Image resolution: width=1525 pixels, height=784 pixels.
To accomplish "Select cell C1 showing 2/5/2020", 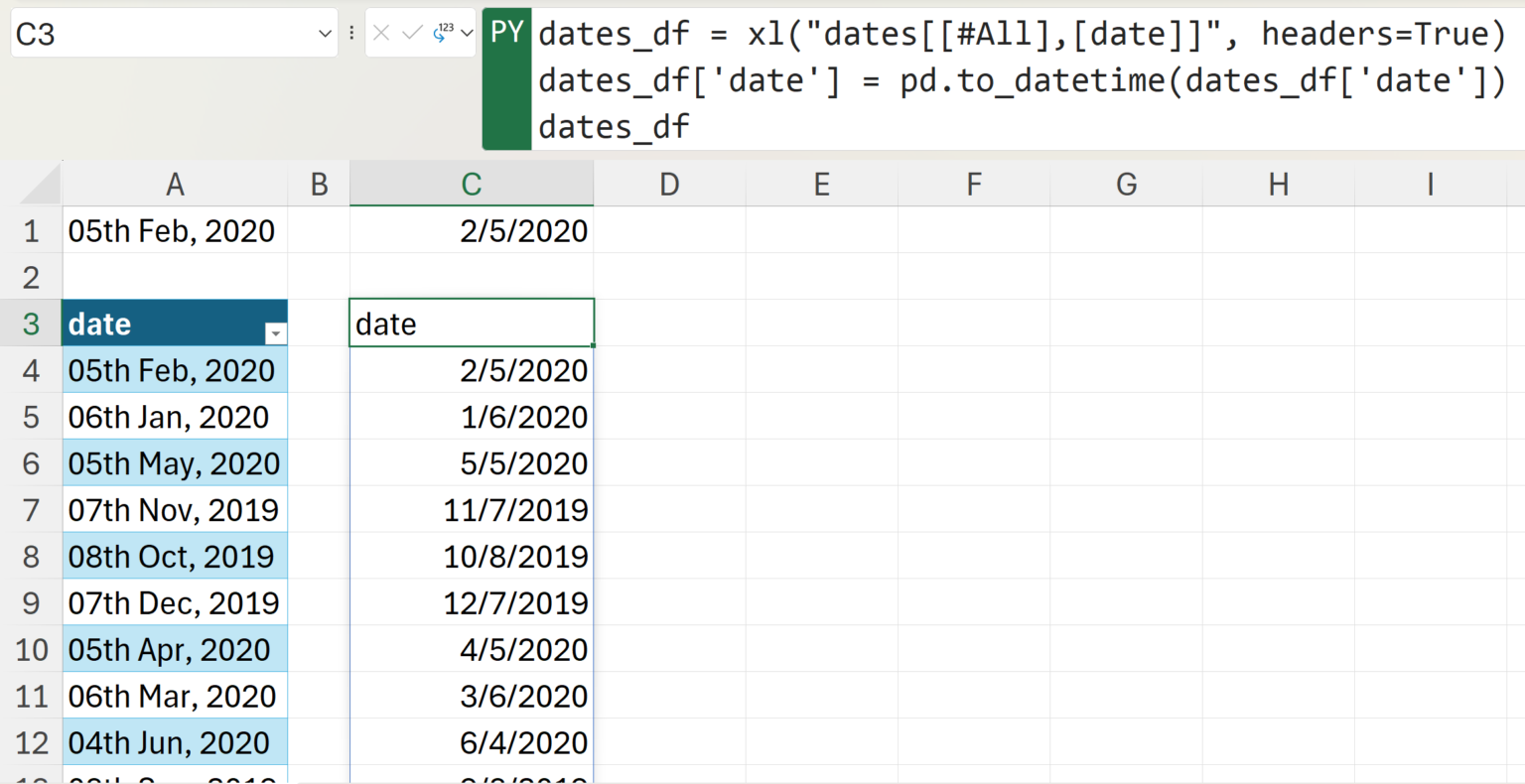I will tap(472, 231).
